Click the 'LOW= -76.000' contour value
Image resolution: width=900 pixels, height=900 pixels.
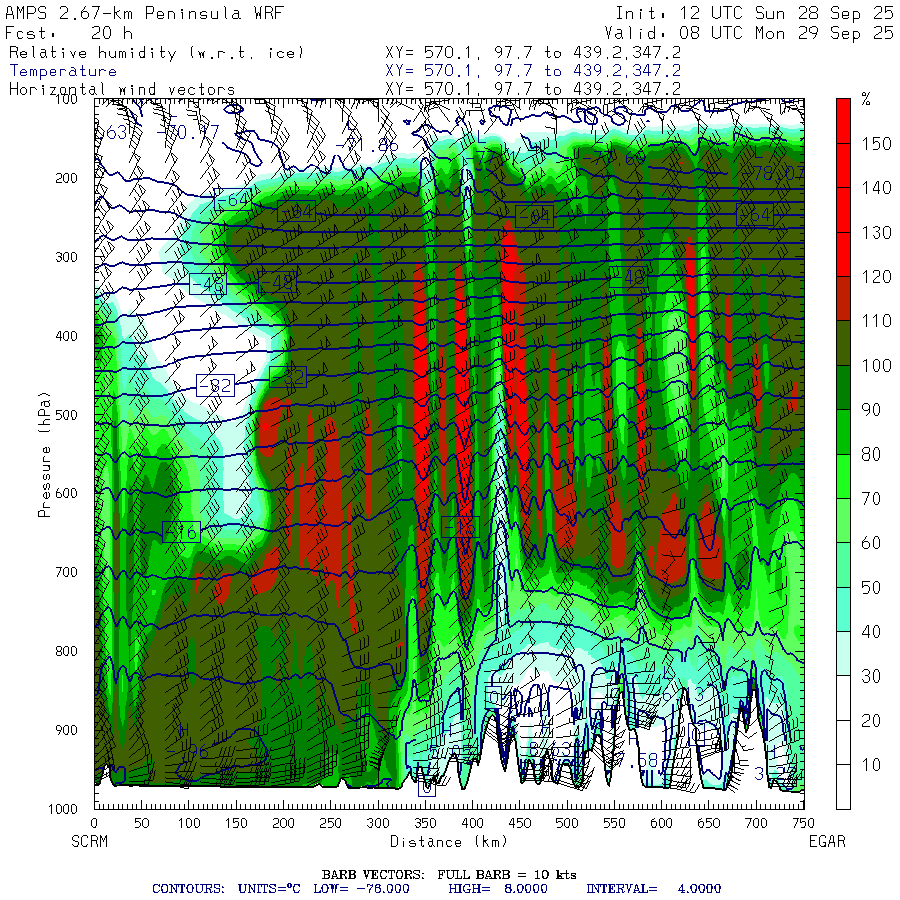tap(362, 889)
